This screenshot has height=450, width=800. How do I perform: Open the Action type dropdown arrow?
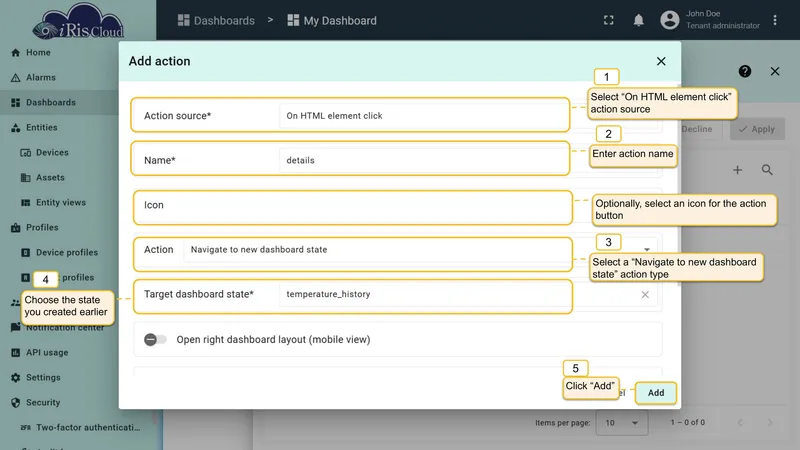[x=647, y=249]
